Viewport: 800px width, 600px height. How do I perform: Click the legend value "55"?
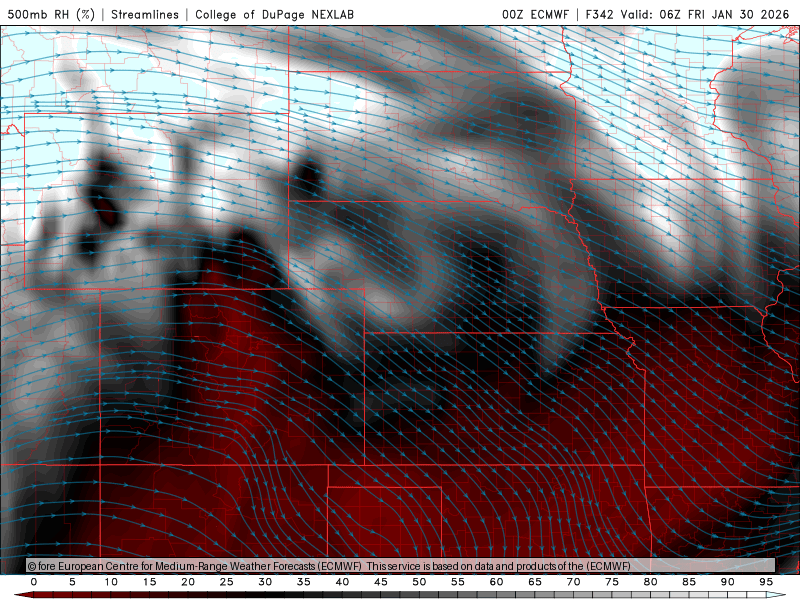point(458,582)
